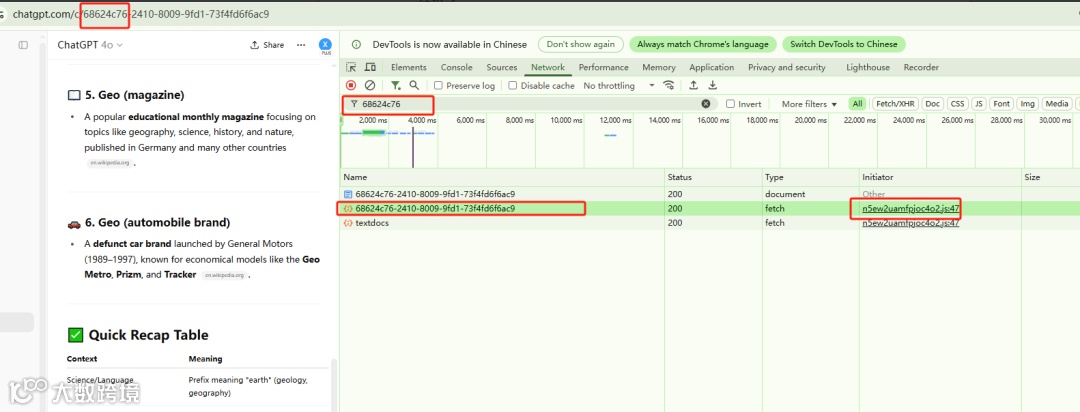Open the ChatGPT 4o model selector
This screenshot has width=1080, height=412.
click(90, 45)
